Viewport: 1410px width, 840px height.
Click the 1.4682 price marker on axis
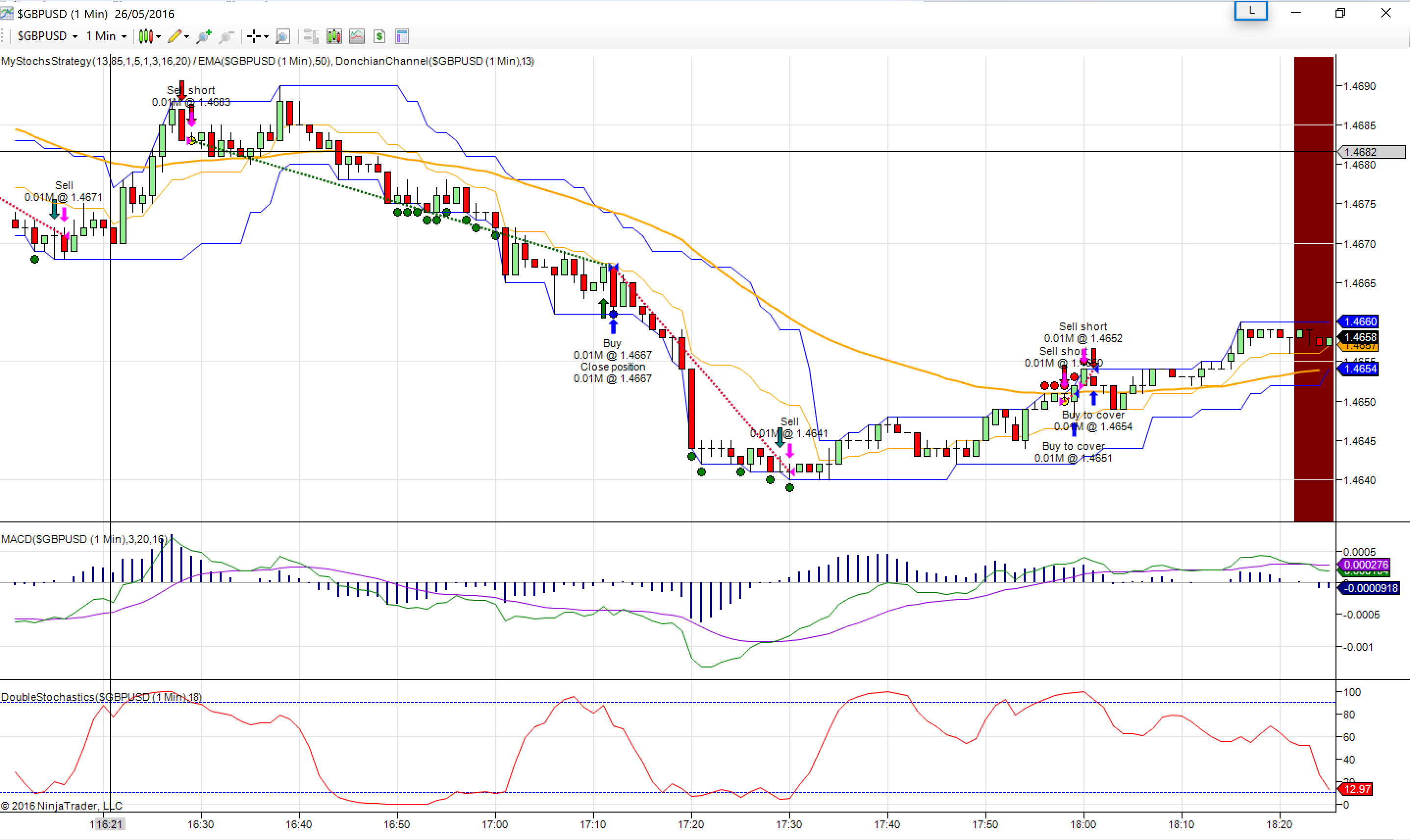pos(1371,152)
